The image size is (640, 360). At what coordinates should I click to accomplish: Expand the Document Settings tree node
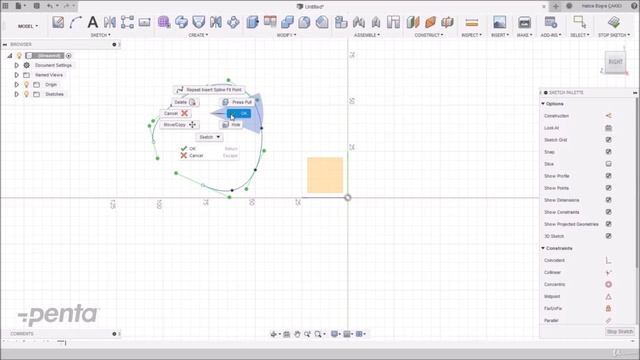coord(16,65)
